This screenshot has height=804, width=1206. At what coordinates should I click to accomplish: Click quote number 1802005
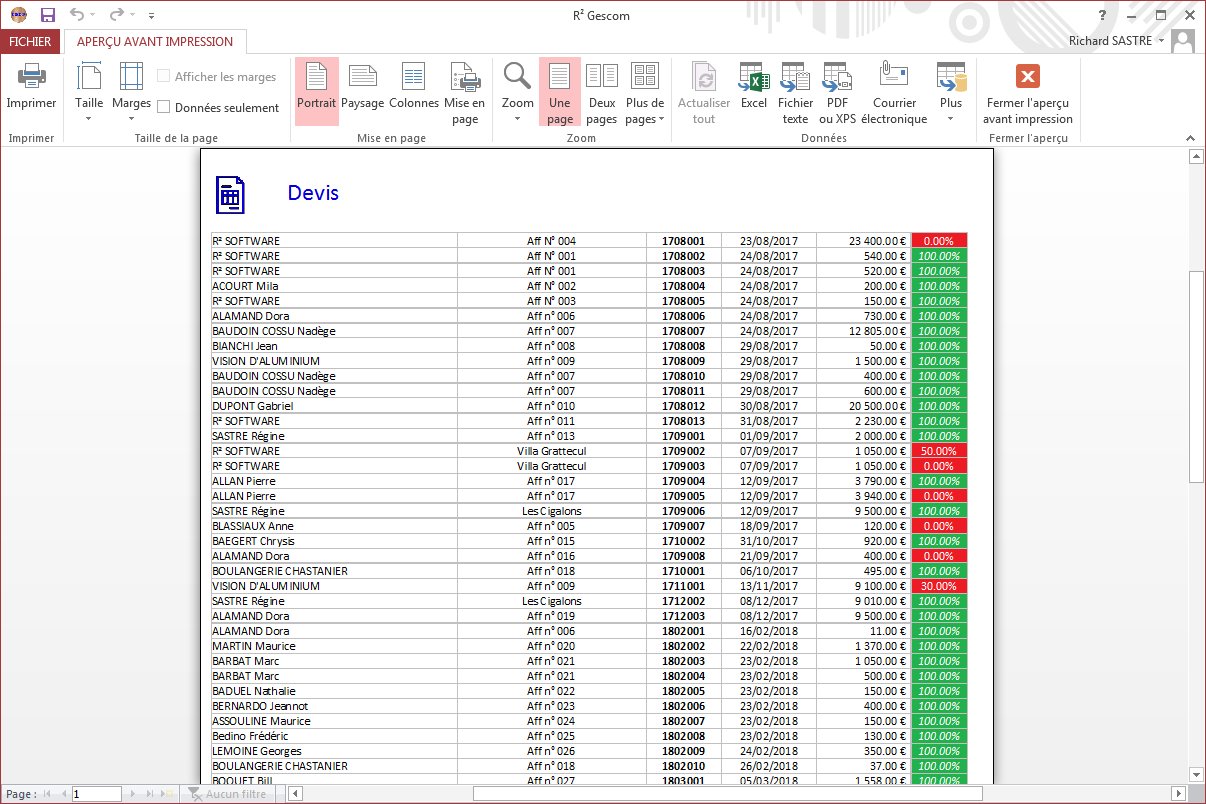click(683, 691)
